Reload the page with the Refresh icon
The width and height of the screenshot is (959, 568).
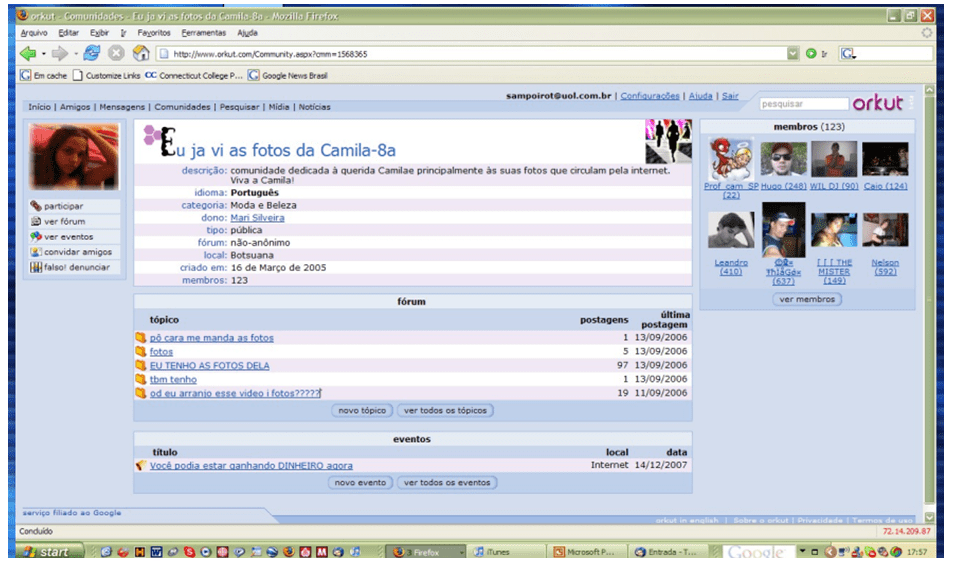click(92, 53)
